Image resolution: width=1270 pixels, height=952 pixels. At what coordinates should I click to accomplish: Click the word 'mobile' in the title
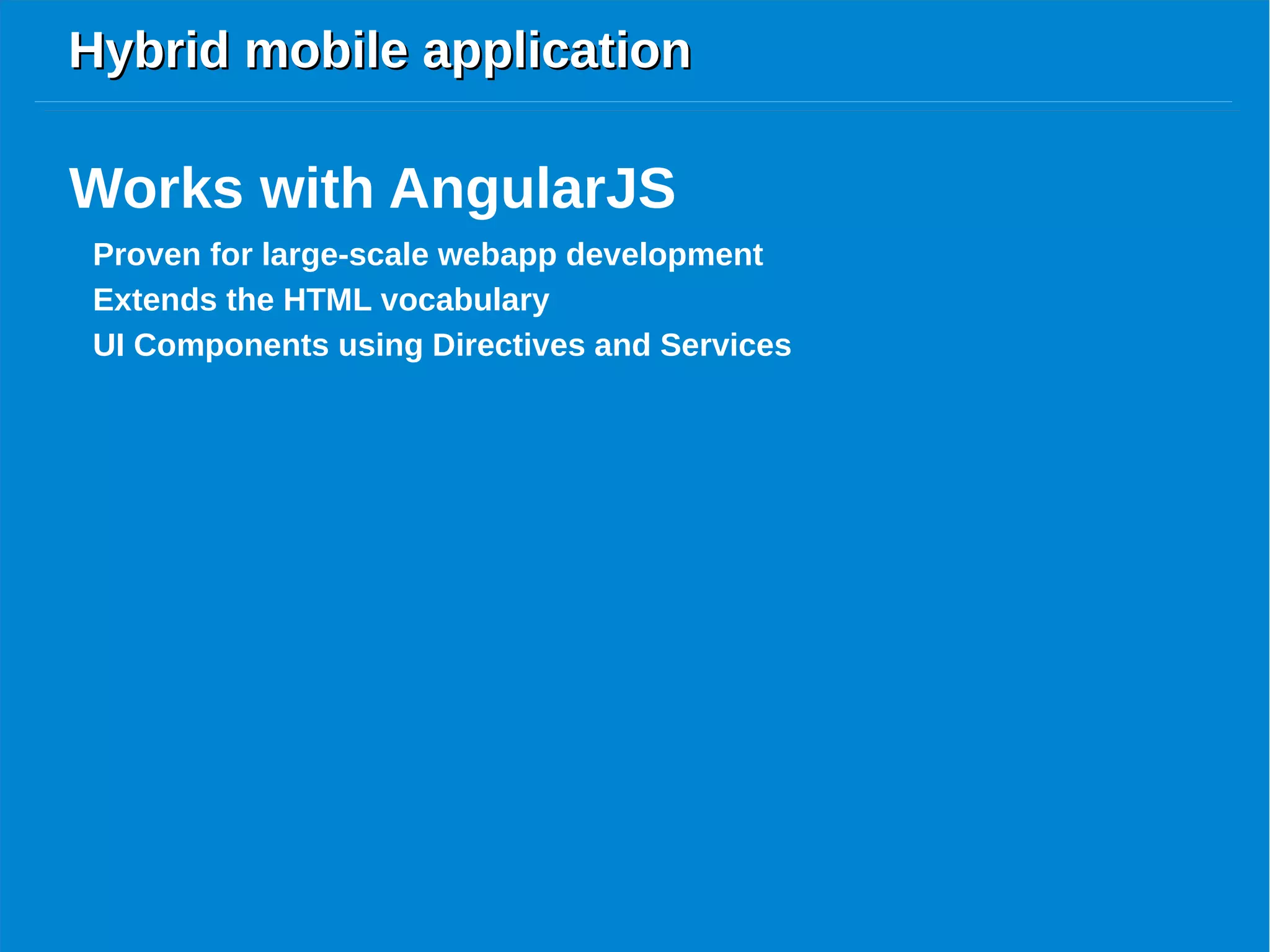coord(326,51)
